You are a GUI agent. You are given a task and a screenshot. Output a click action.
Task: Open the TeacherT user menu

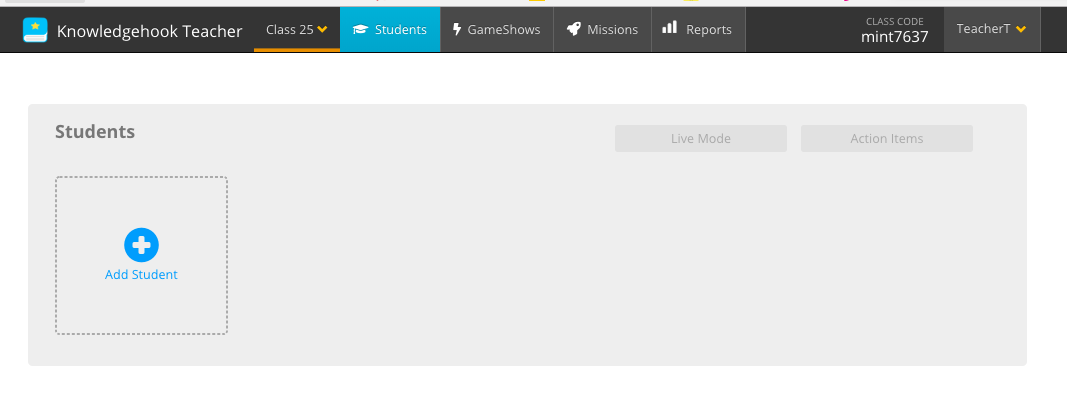991,29
